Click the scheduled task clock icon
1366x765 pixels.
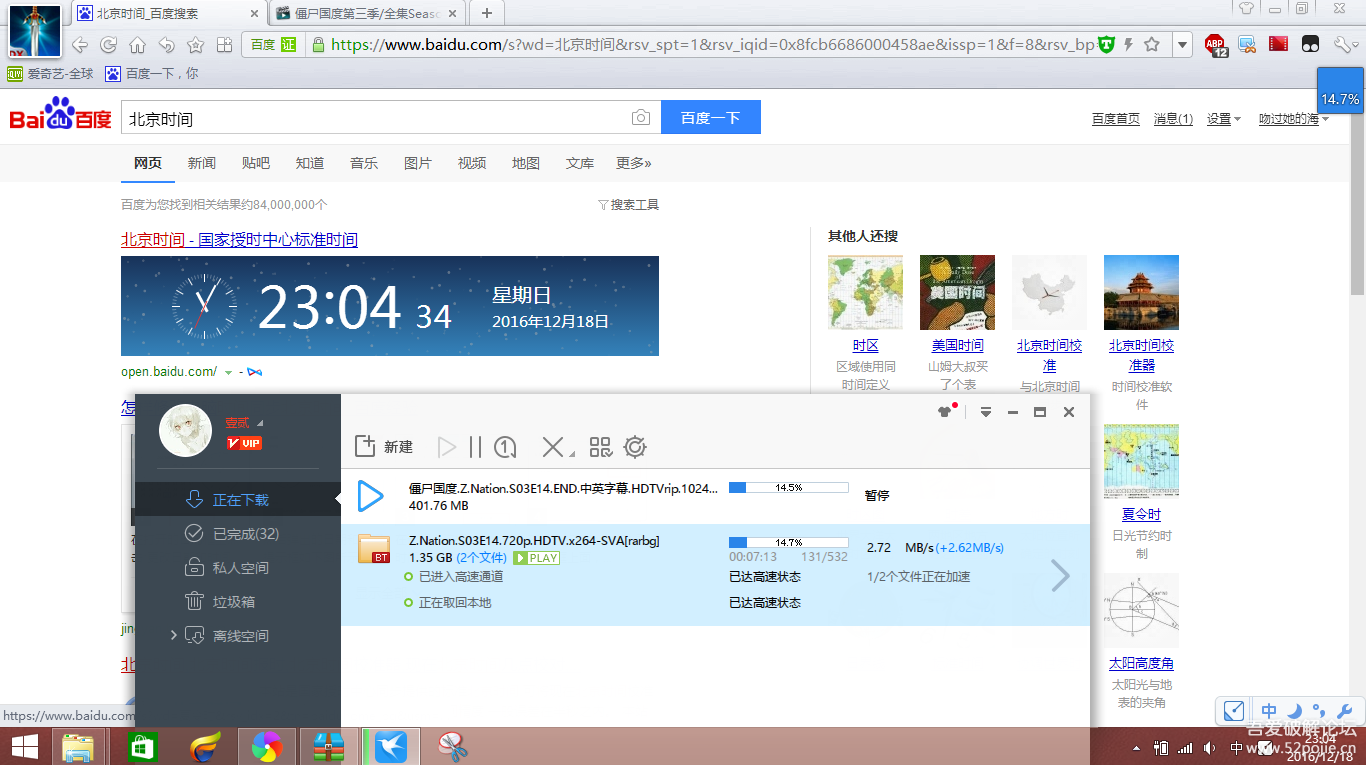pos(505,447)
